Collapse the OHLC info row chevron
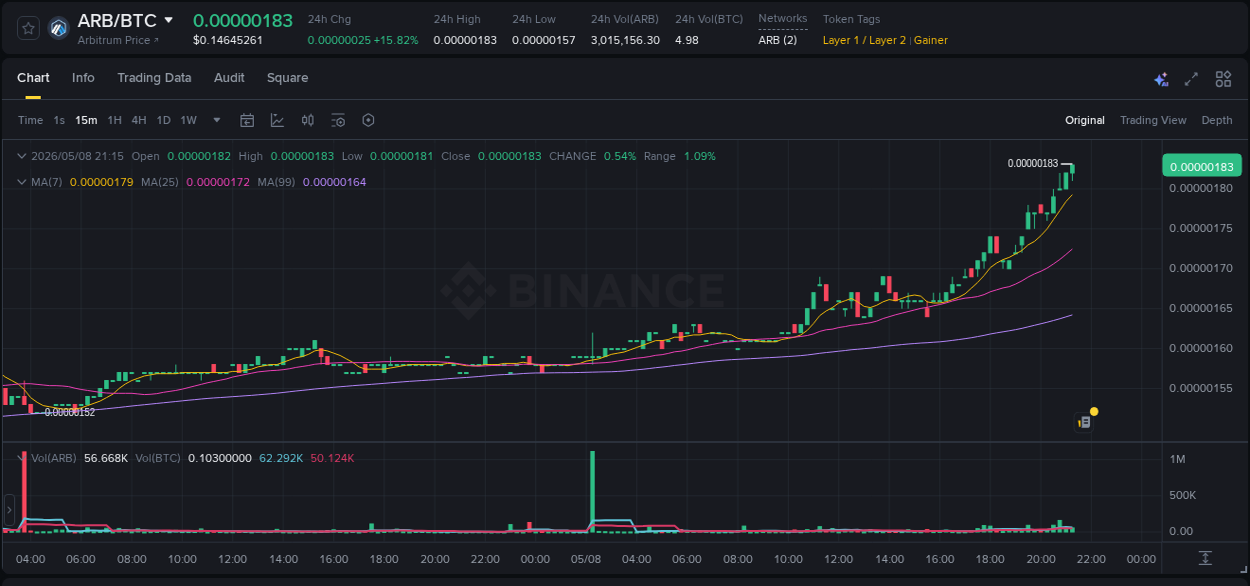Viewport: 1250px width, 586px height. 22,156
